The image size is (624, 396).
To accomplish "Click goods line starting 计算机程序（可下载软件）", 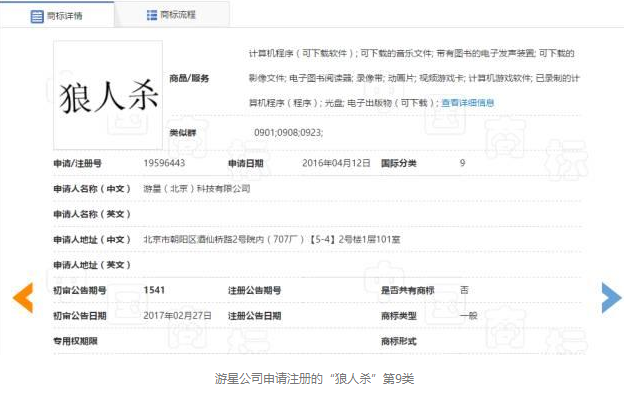I will click(x=411, y=53).
